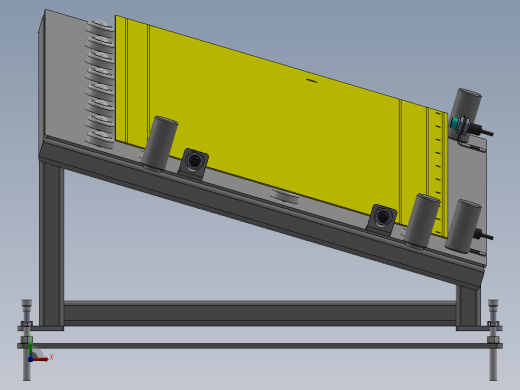Select the bottom-right cylinder beside the lower cable

(x=463, y=227)
